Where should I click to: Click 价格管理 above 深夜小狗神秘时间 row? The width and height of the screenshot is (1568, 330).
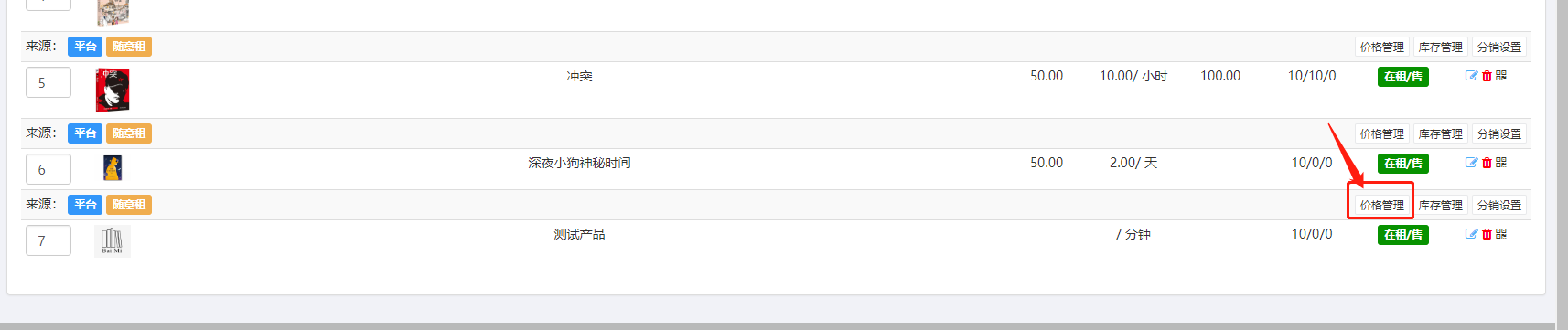[x=1381, y=133]
